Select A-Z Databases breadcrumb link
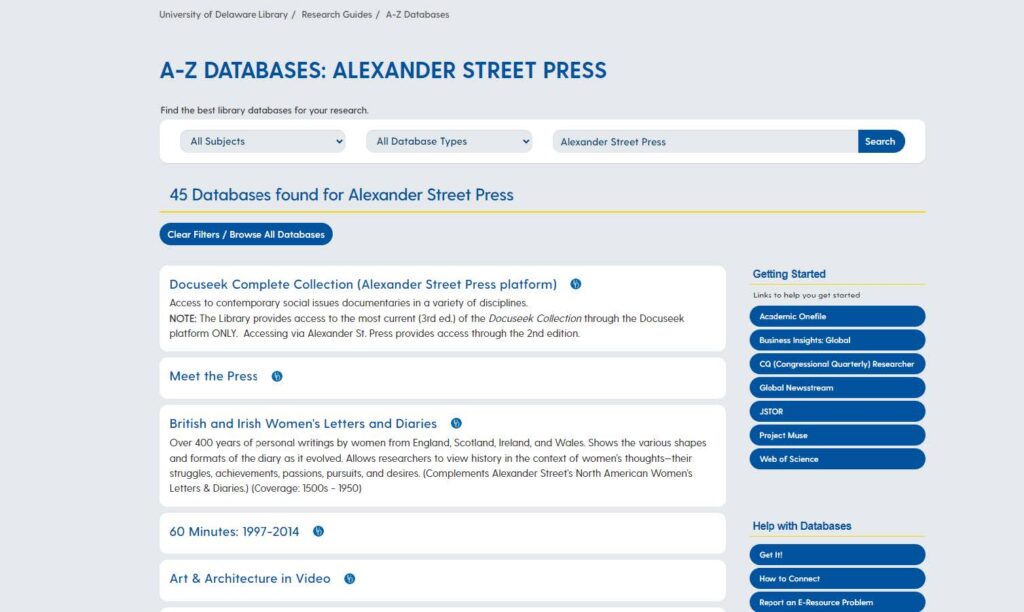The height and width of the screenshot is (612, 1024). click(417, 15)
